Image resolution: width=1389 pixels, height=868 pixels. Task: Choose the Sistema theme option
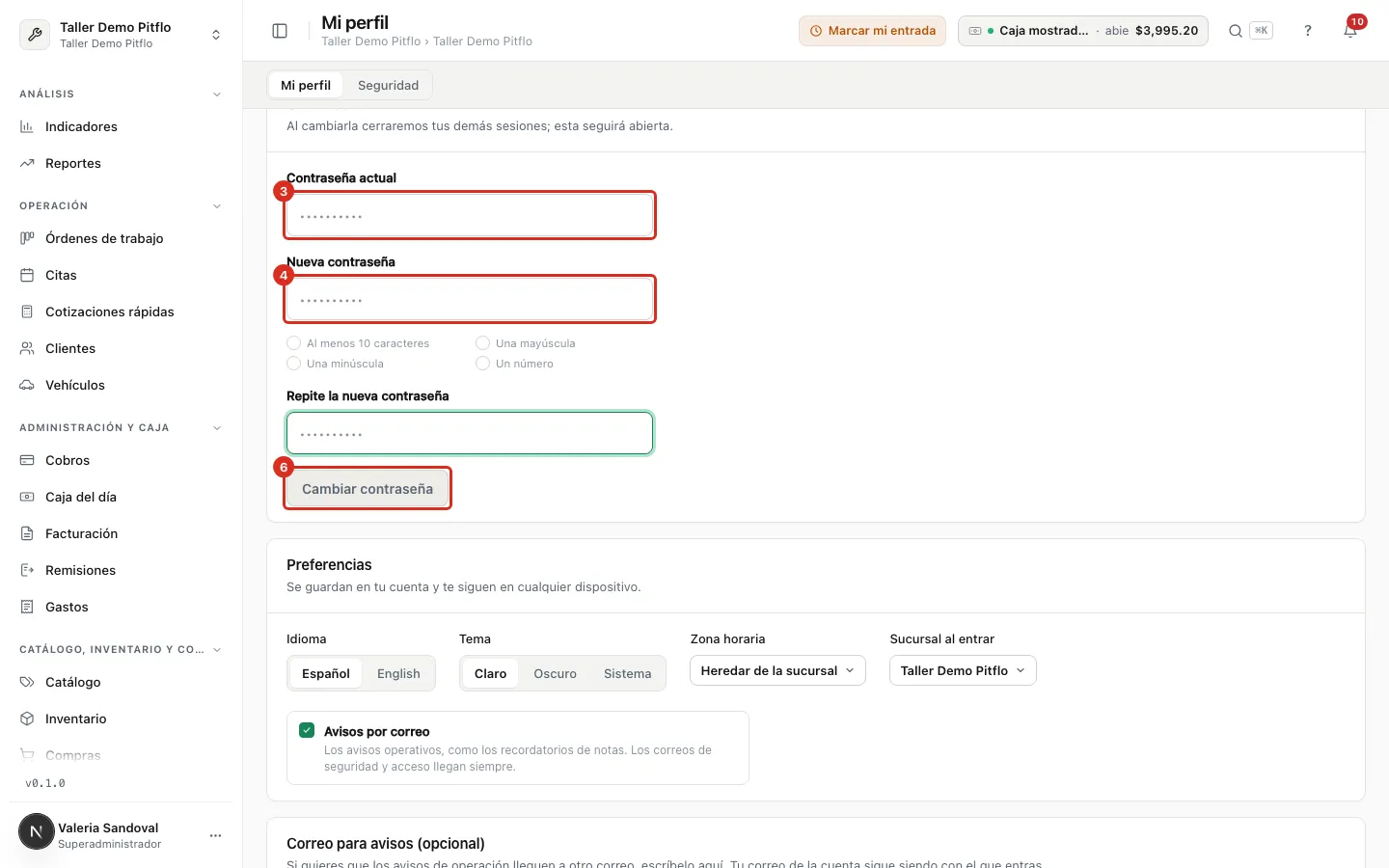coord(627,673)
